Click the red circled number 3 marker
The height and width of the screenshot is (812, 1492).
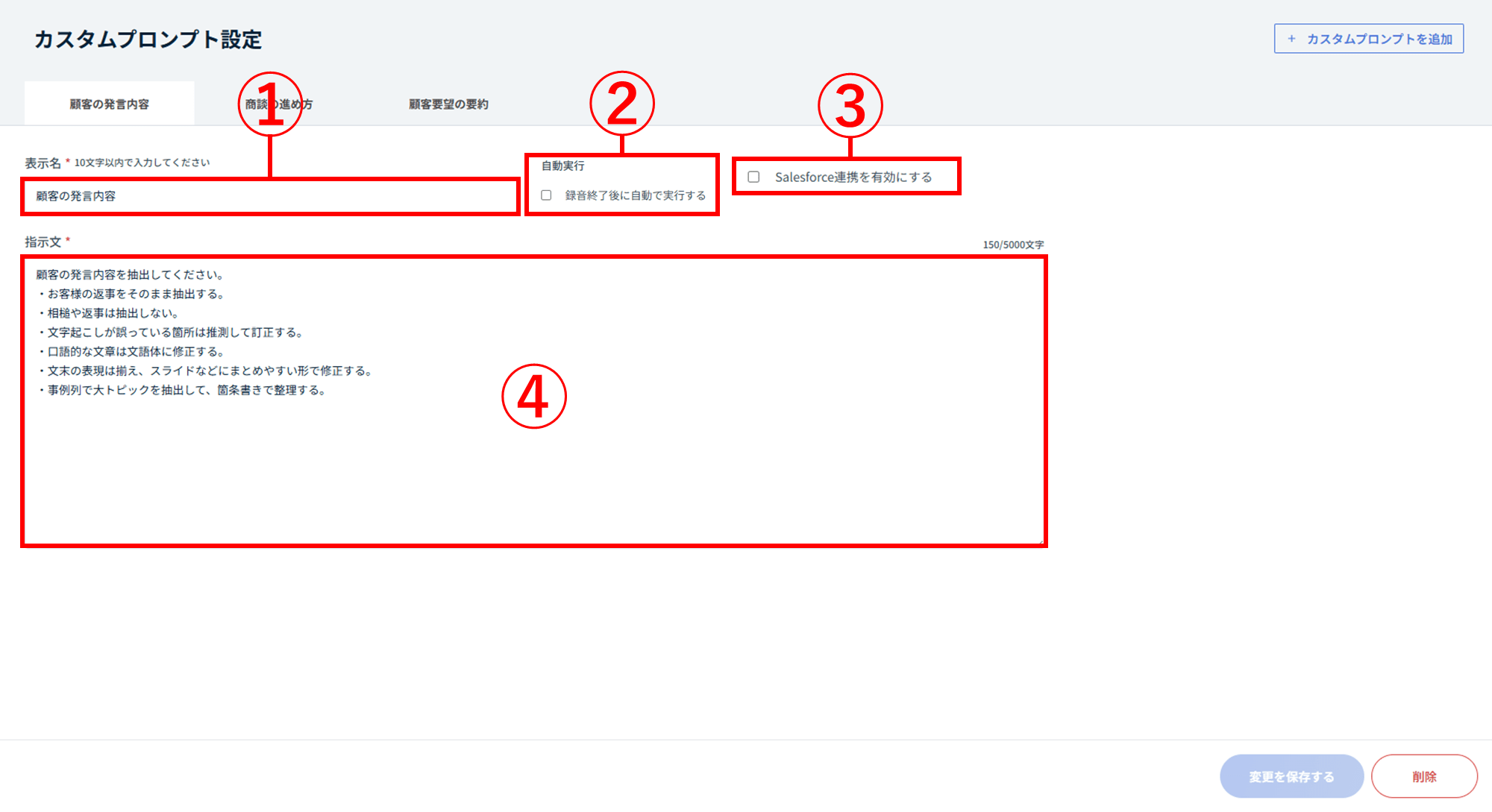tap(850, 105)
